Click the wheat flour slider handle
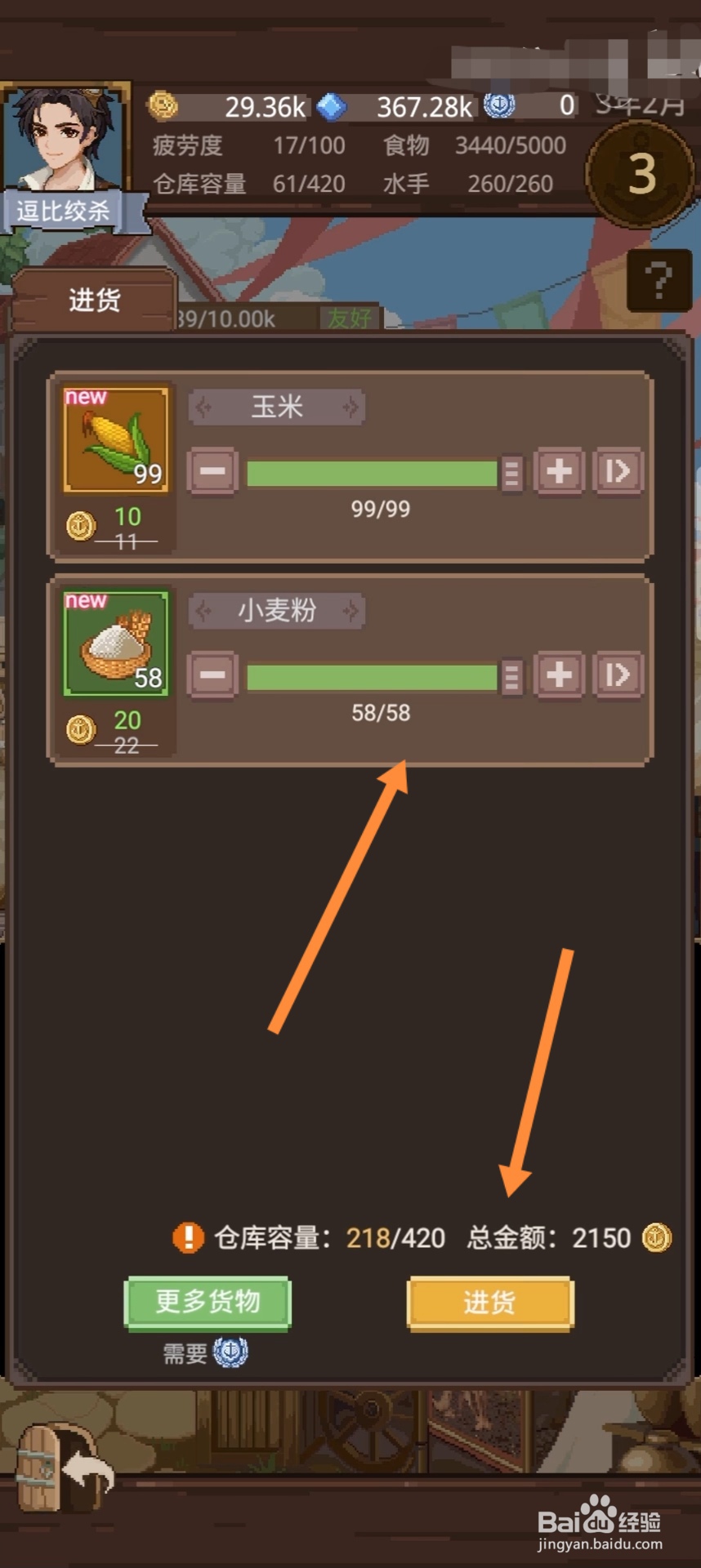This screenshot has width=701, height=1568. [x=511, y=677]
